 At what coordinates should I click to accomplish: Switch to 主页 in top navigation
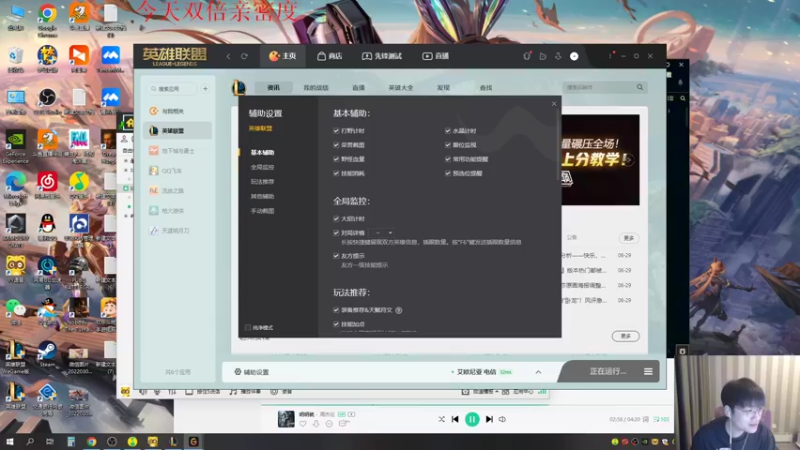(x=282, y=56)
